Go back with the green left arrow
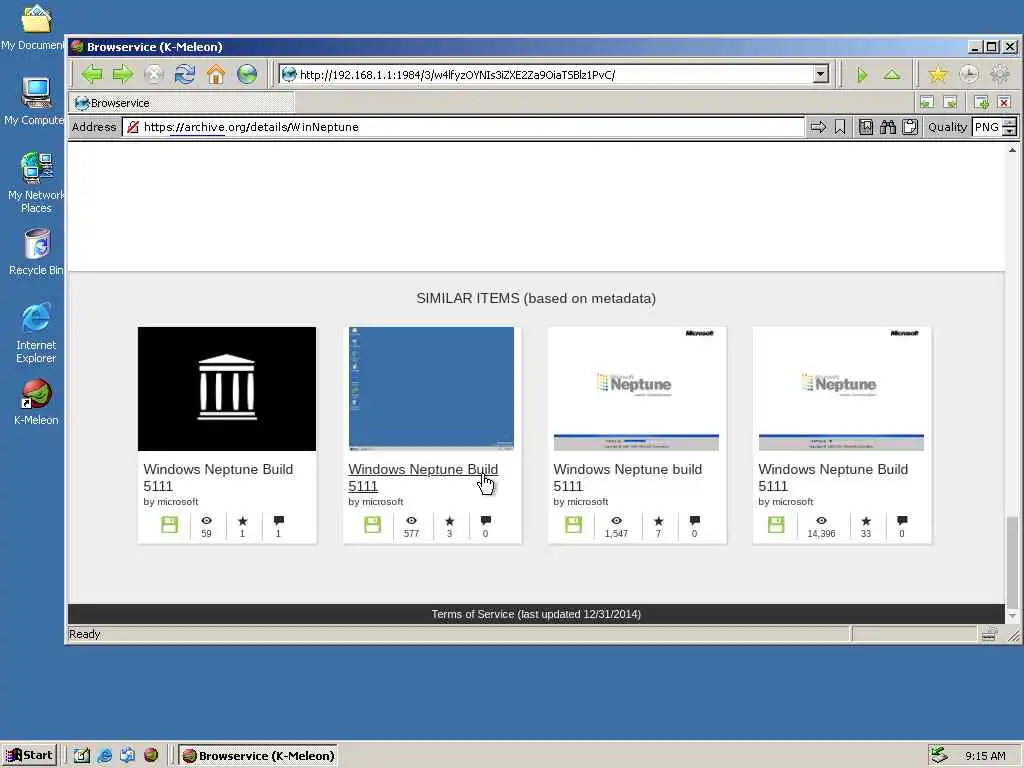 click(92, 74)
